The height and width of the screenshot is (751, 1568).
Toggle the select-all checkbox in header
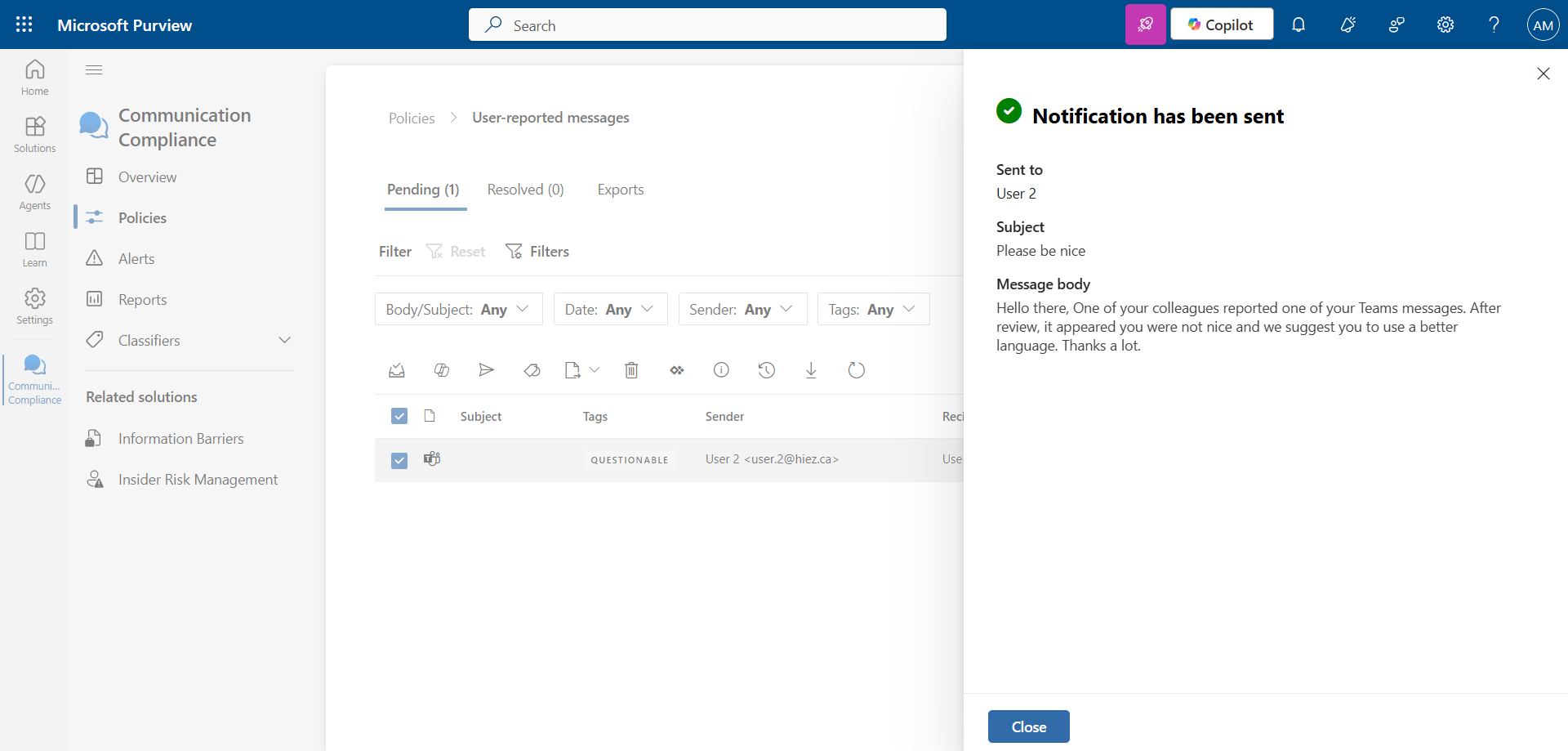[399, 417]
